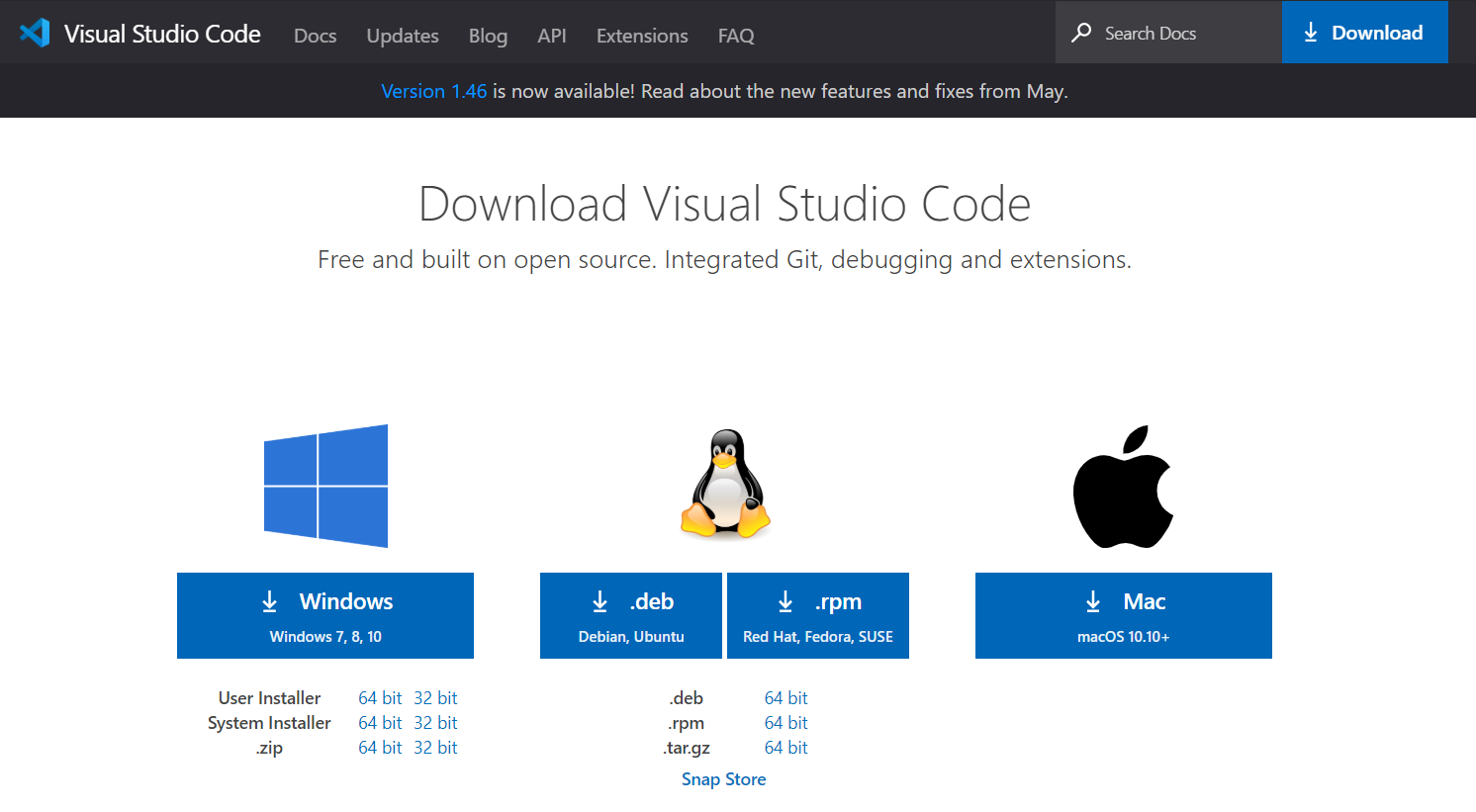1476x812 pixels.
Task: Click the download arrow on the Mac button
Action: click(x=1092, y=600)
